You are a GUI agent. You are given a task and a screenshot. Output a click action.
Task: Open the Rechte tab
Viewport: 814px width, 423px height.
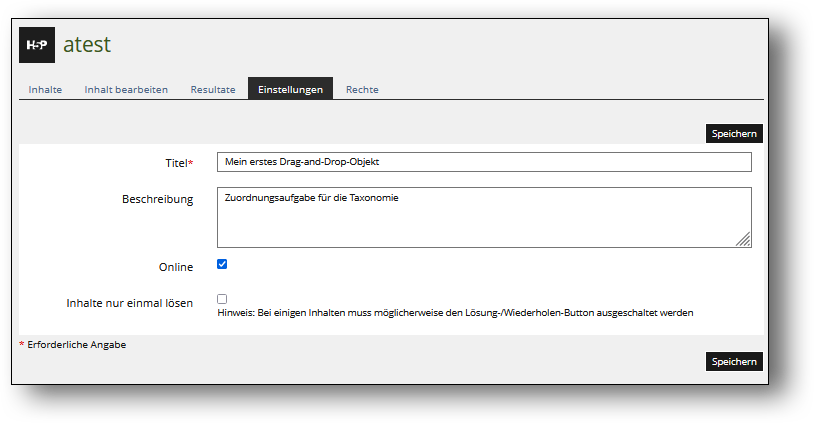[362, 90]
